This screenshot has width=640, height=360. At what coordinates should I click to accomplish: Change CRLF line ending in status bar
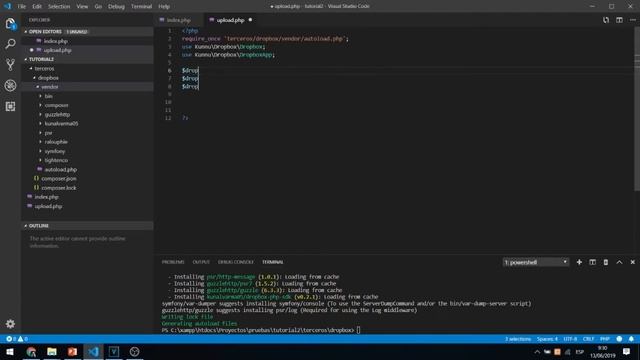[x=588, y=339]
